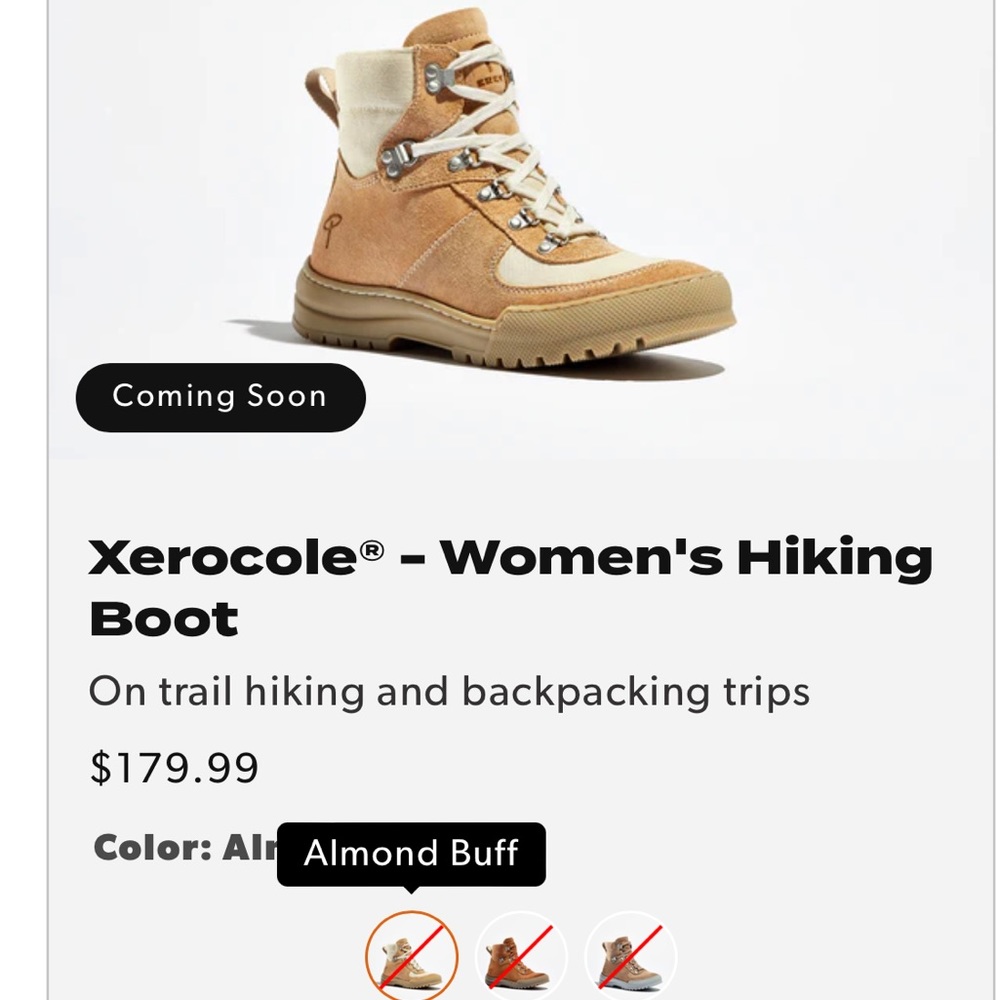Image resolution: width=1000 pixels, height=1000 pixels.
Task: Click the Coming Soon badge
Action: (219, 396)
